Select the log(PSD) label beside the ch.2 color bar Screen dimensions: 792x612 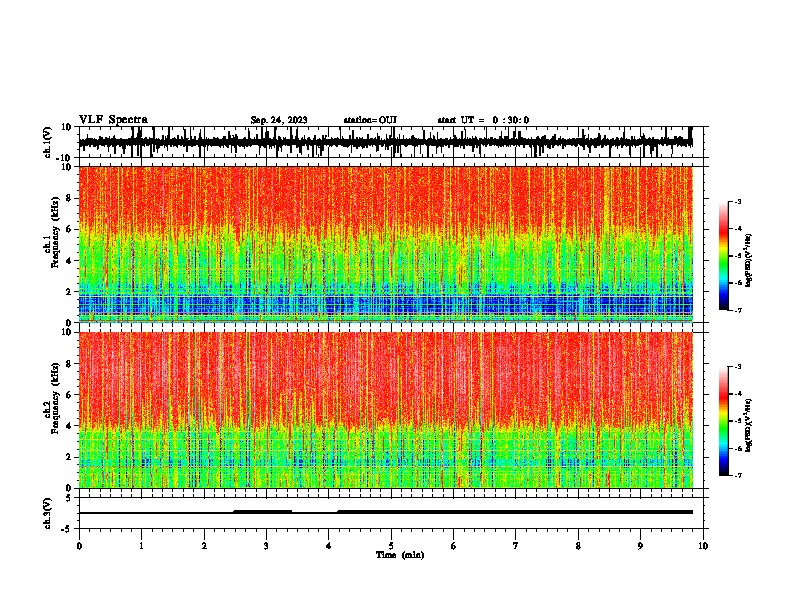click(749, 425)
